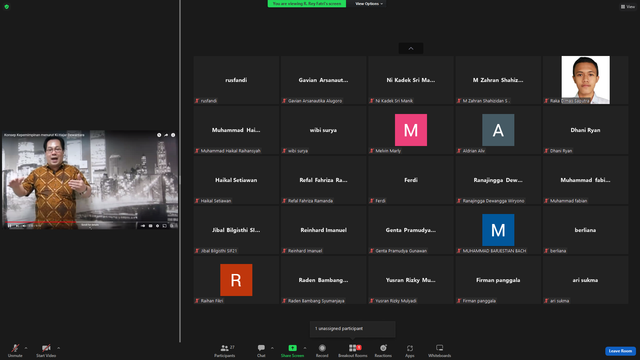Click the muted mic icon on ari sukma tile
This screenshot has width=640, height=360.
(x=546, y=301)
